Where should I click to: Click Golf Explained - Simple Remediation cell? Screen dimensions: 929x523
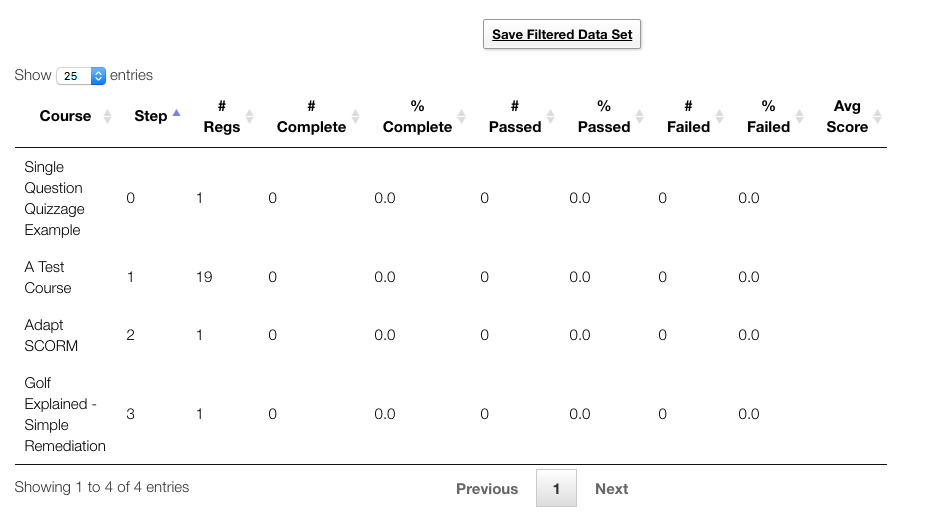65,414
